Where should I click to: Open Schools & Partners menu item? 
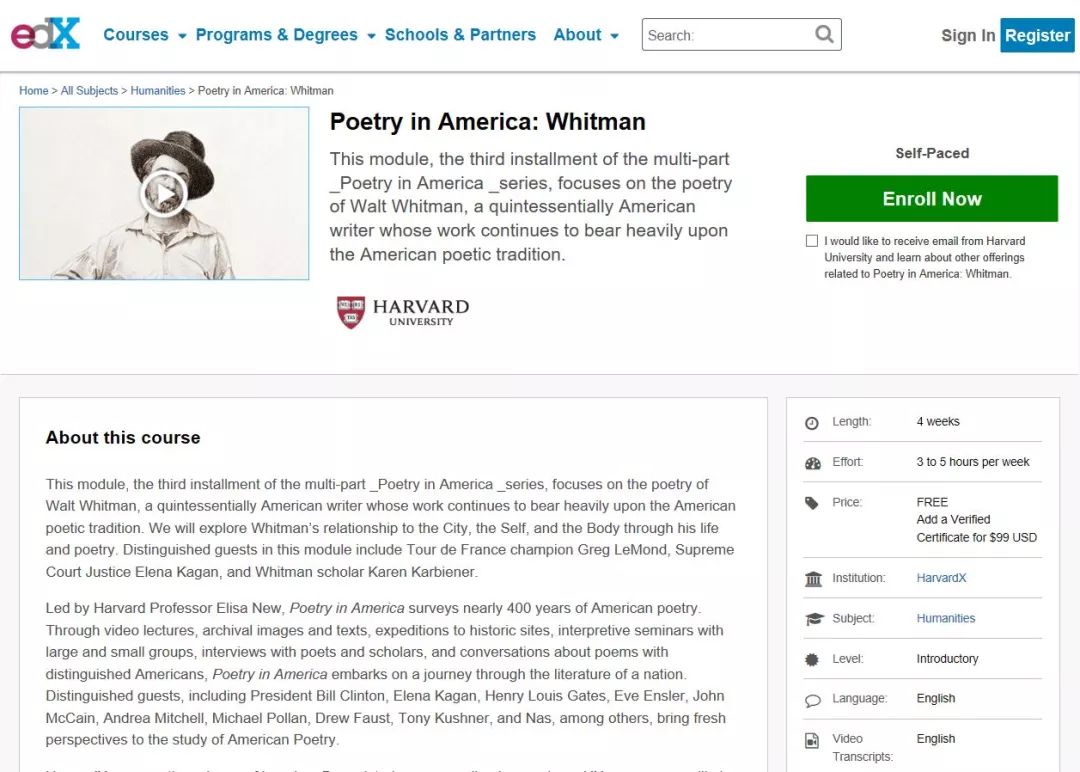(460, 35)
